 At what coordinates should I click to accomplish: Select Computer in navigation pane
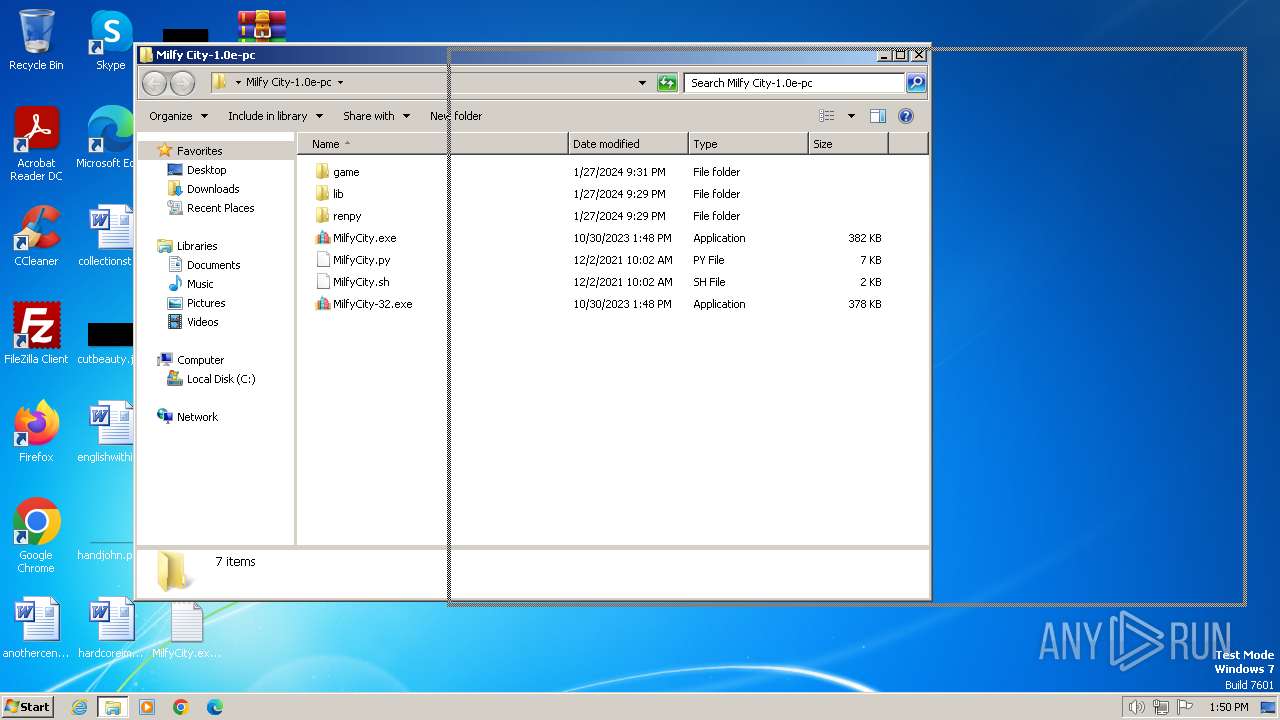(200, 360)
